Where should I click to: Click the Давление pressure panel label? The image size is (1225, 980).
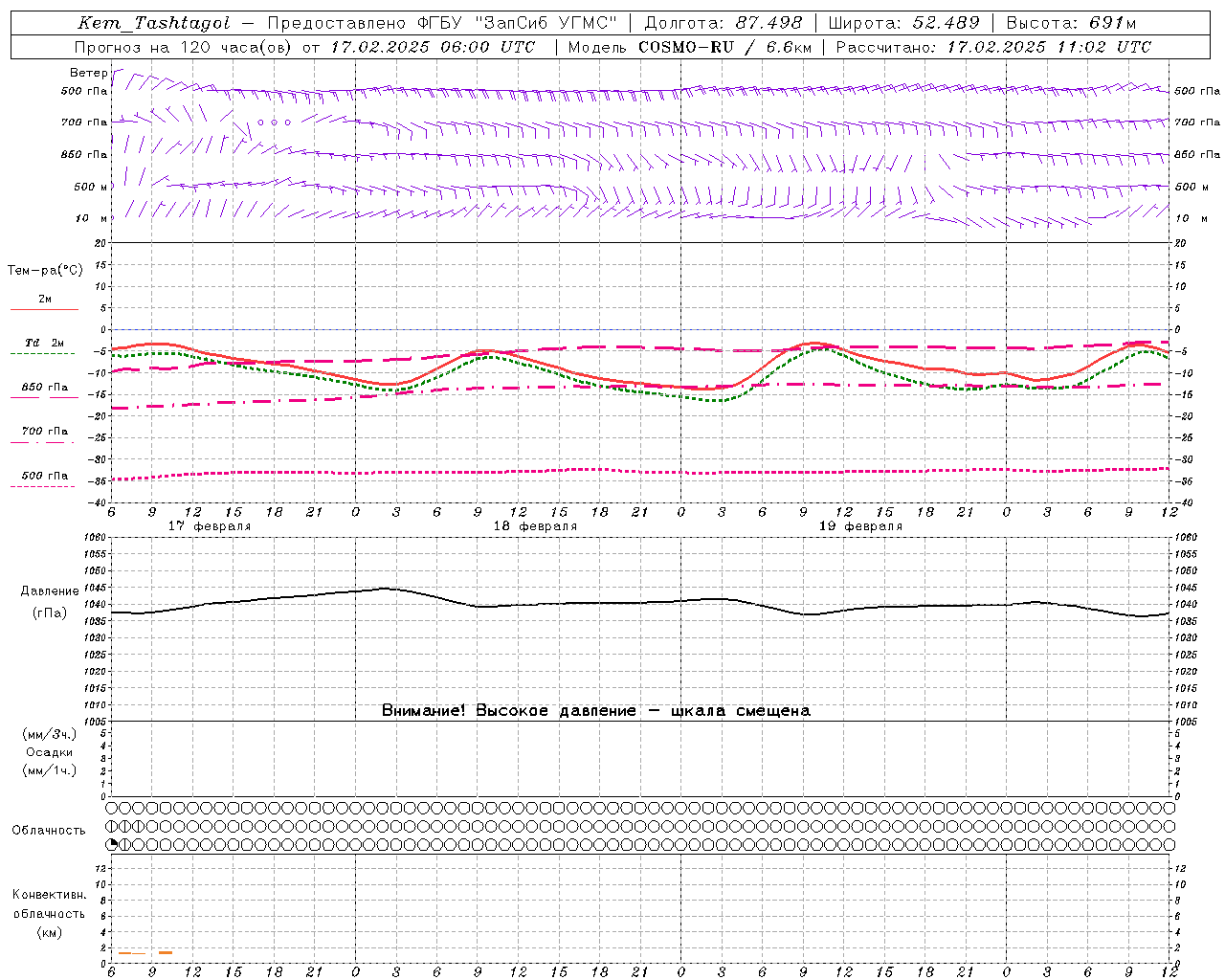point(50,591)
